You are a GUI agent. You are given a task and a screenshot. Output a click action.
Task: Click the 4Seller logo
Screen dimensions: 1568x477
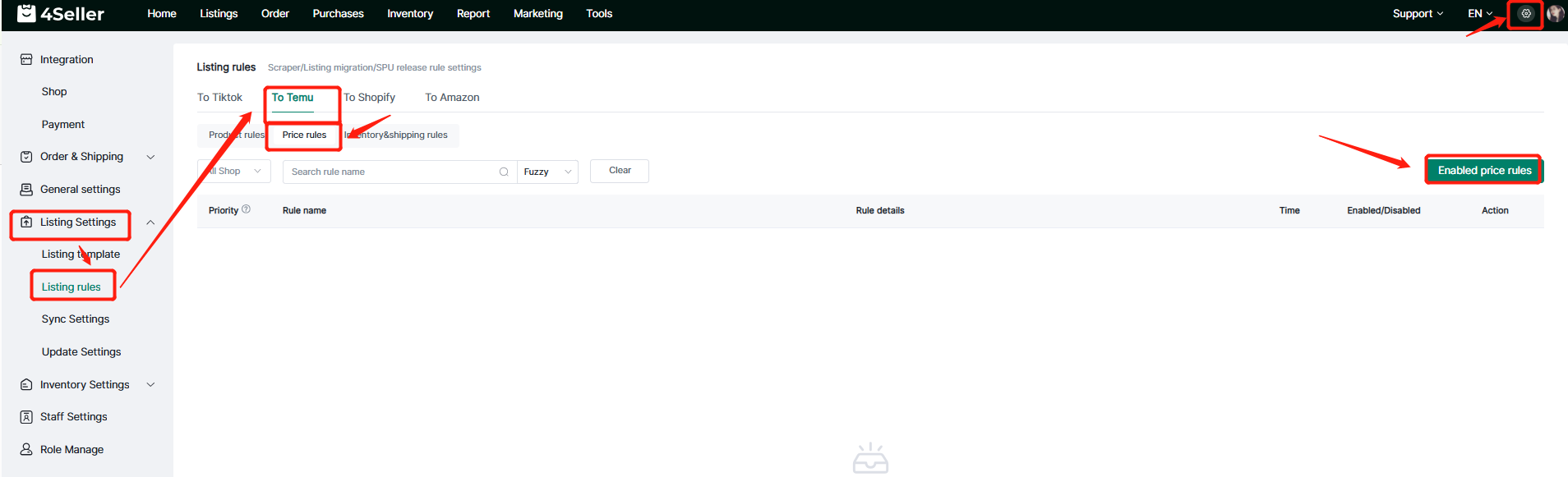(x=61, y=14)
